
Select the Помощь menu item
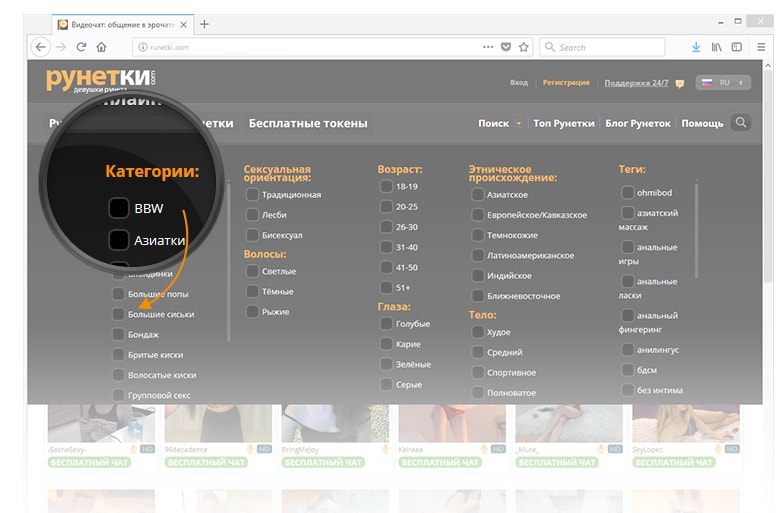[702, 124]
